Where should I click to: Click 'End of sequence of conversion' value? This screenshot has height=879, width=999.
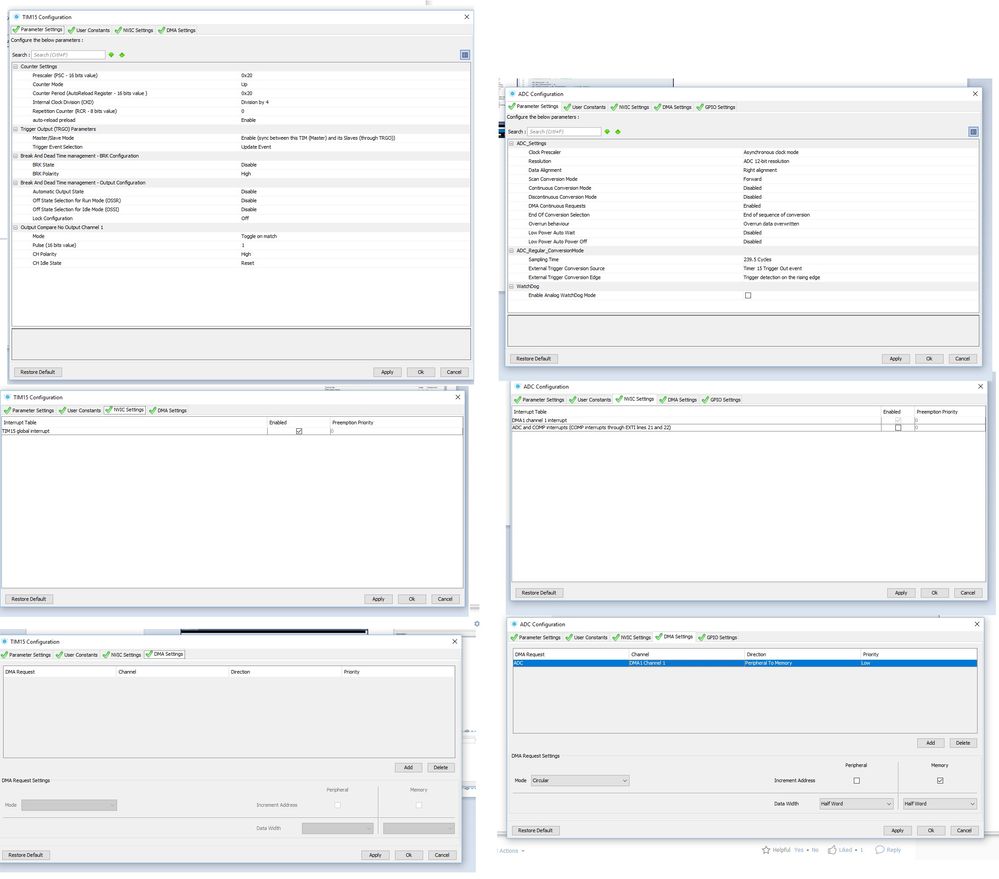[x=776, y=215]
